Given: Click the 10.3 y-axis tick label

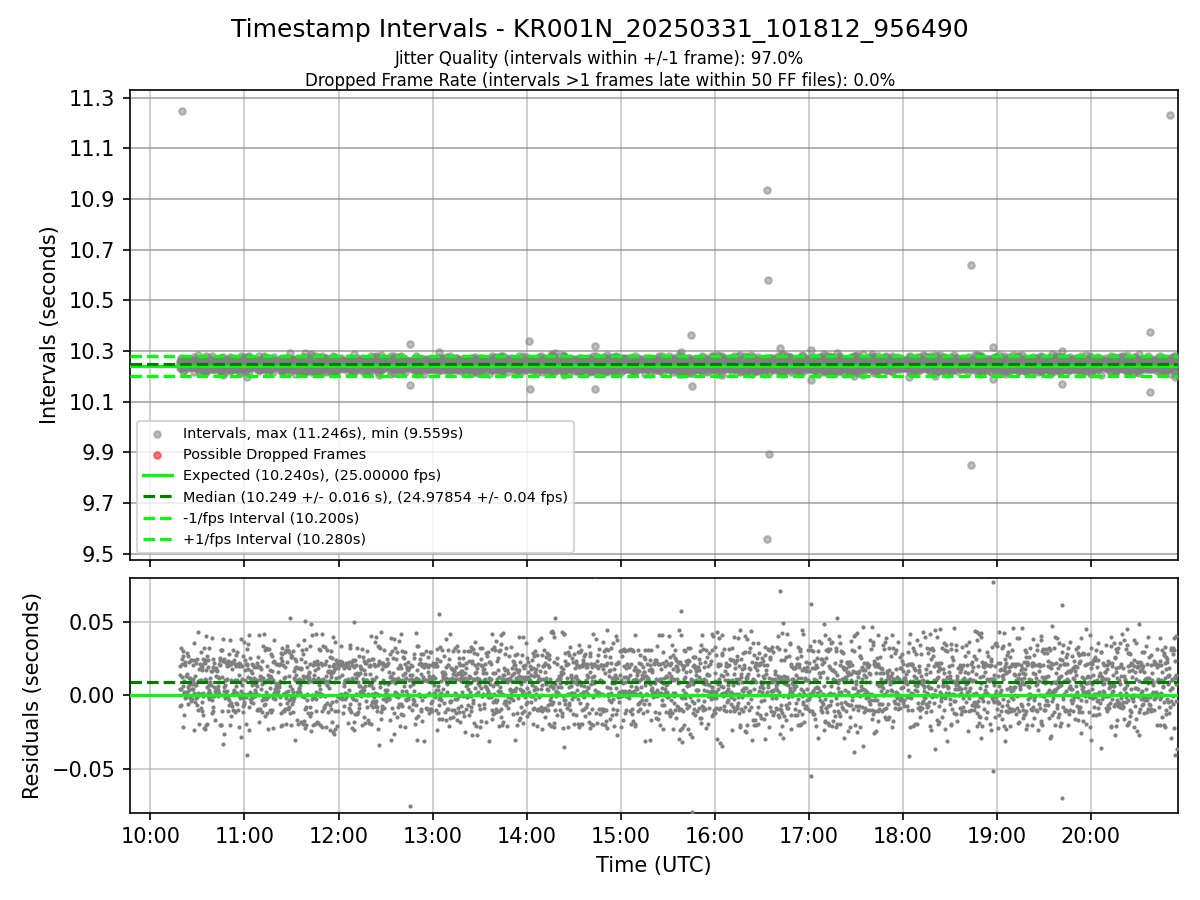Looking at the screenshot, I should (x=94, y=351).
